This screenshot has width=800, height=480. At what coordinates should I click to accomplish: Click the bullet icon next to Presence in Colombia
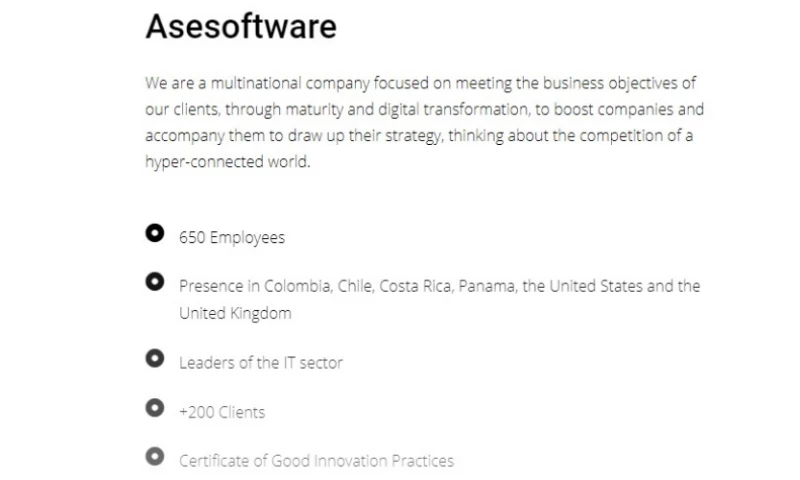[x=154, y=281]
